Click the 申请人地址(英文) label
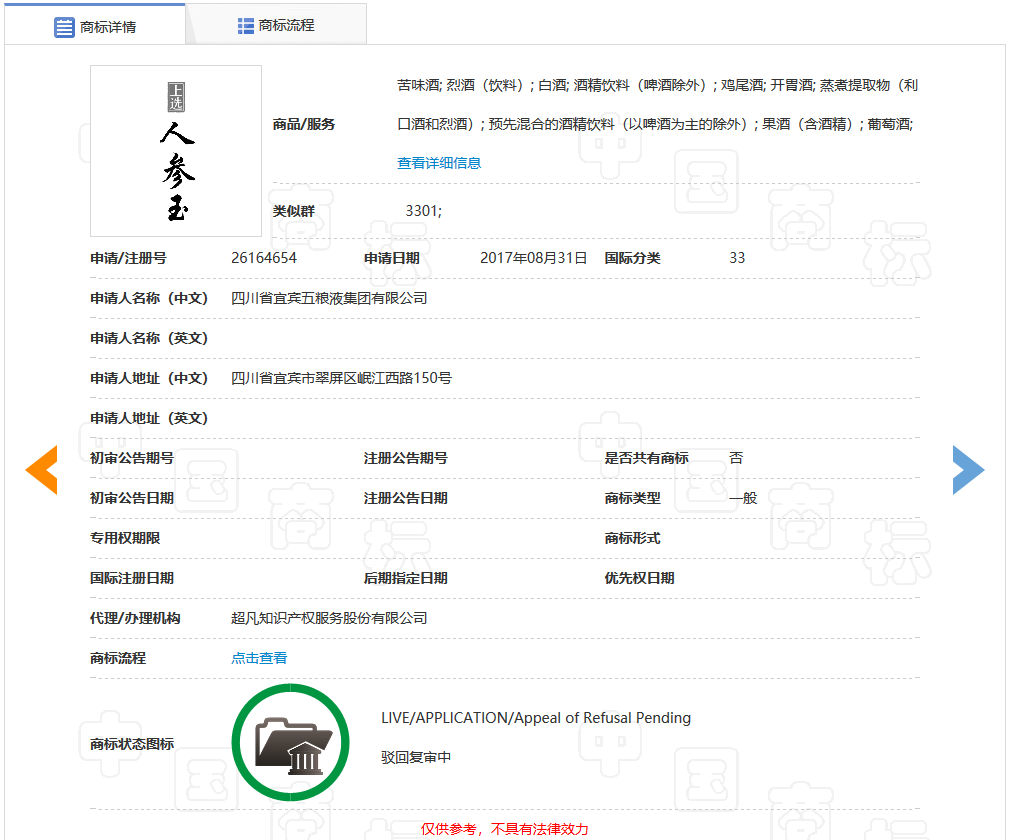The image size is (1018, 840). [149, 418]
